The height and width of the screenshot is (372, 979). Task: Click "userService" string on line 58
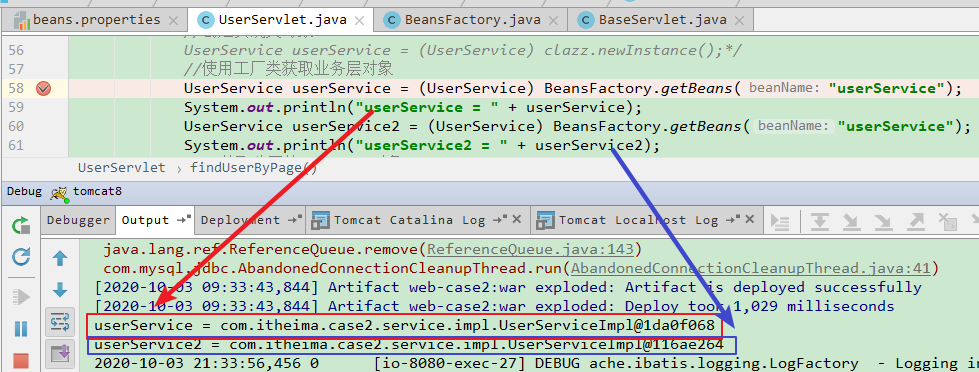[x=887, y=89]
